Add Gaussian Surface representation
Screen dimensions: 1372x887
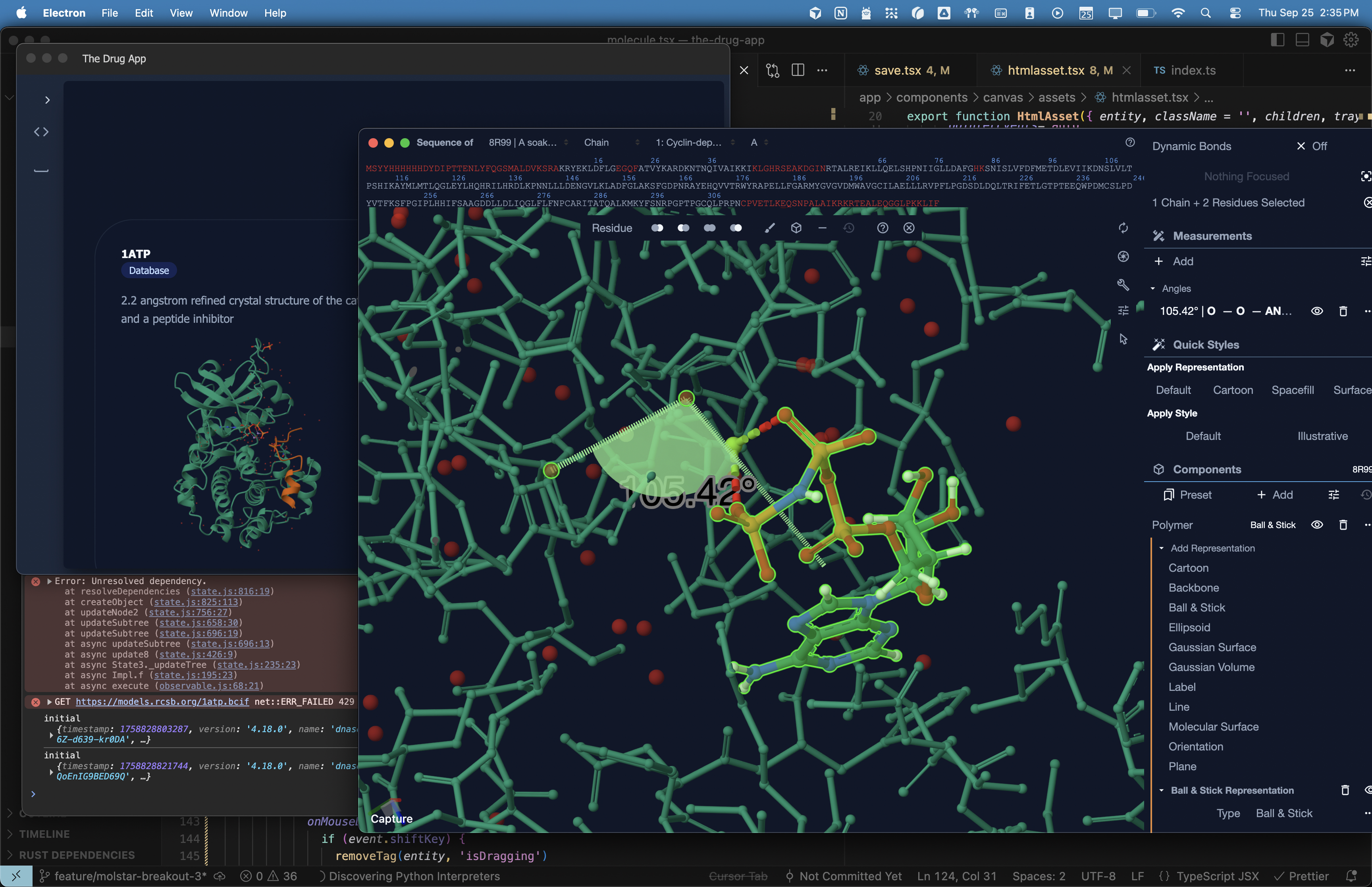point(1212,648)
